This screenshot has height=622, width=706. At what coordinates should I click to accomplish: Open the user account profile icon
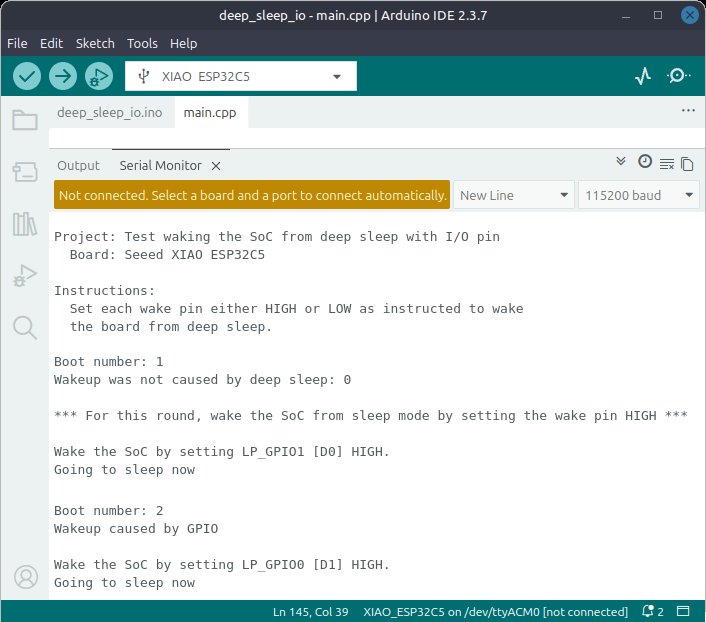tap(26, 577)
